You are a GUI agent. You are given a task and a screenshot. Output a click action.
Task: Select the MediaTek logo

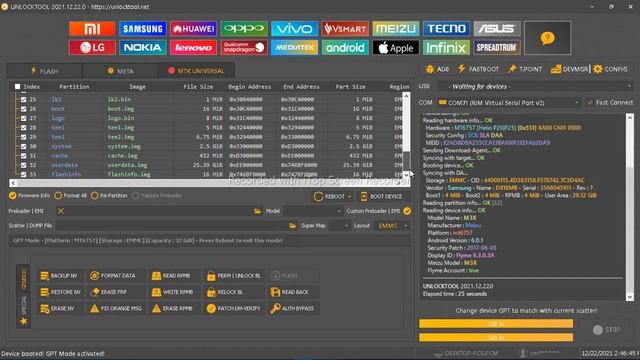[294, 47]
